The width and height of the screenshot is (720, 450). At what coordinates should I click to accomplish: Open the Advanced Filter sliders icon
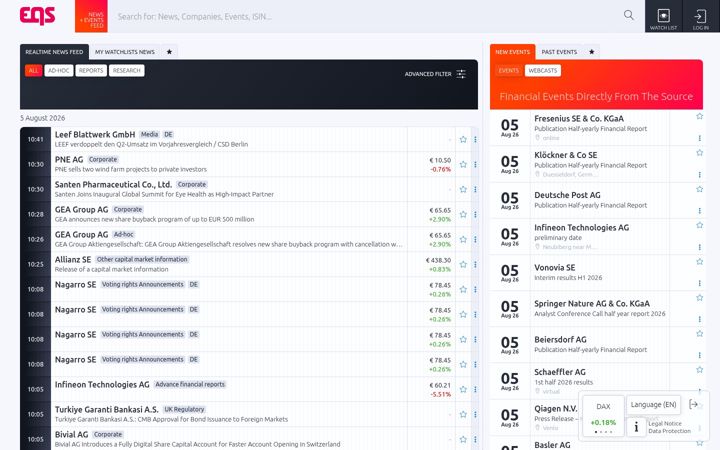click(461, 74)
